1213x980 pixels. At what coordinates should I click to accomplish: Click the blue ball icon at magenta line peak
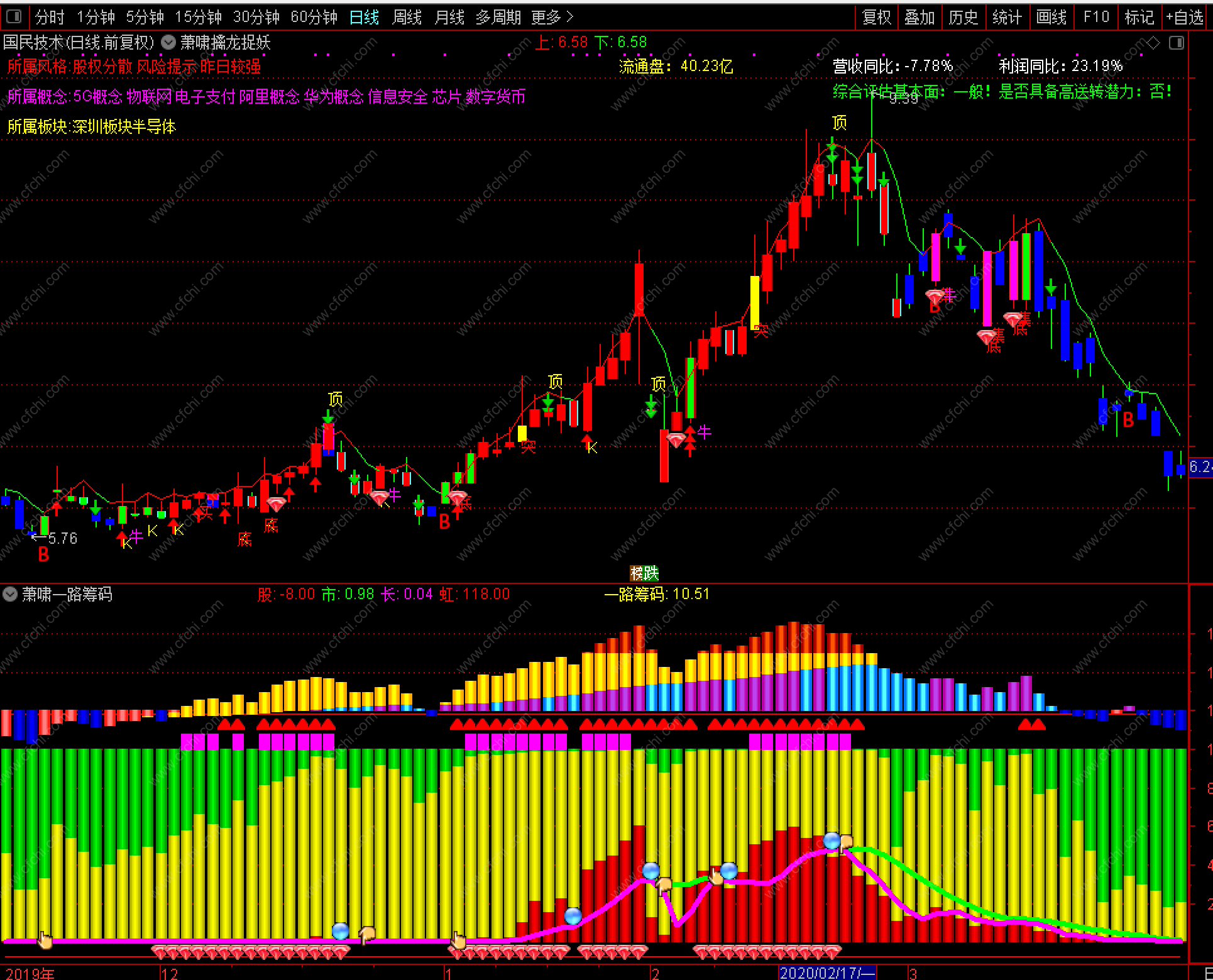(x=832, y=840)
